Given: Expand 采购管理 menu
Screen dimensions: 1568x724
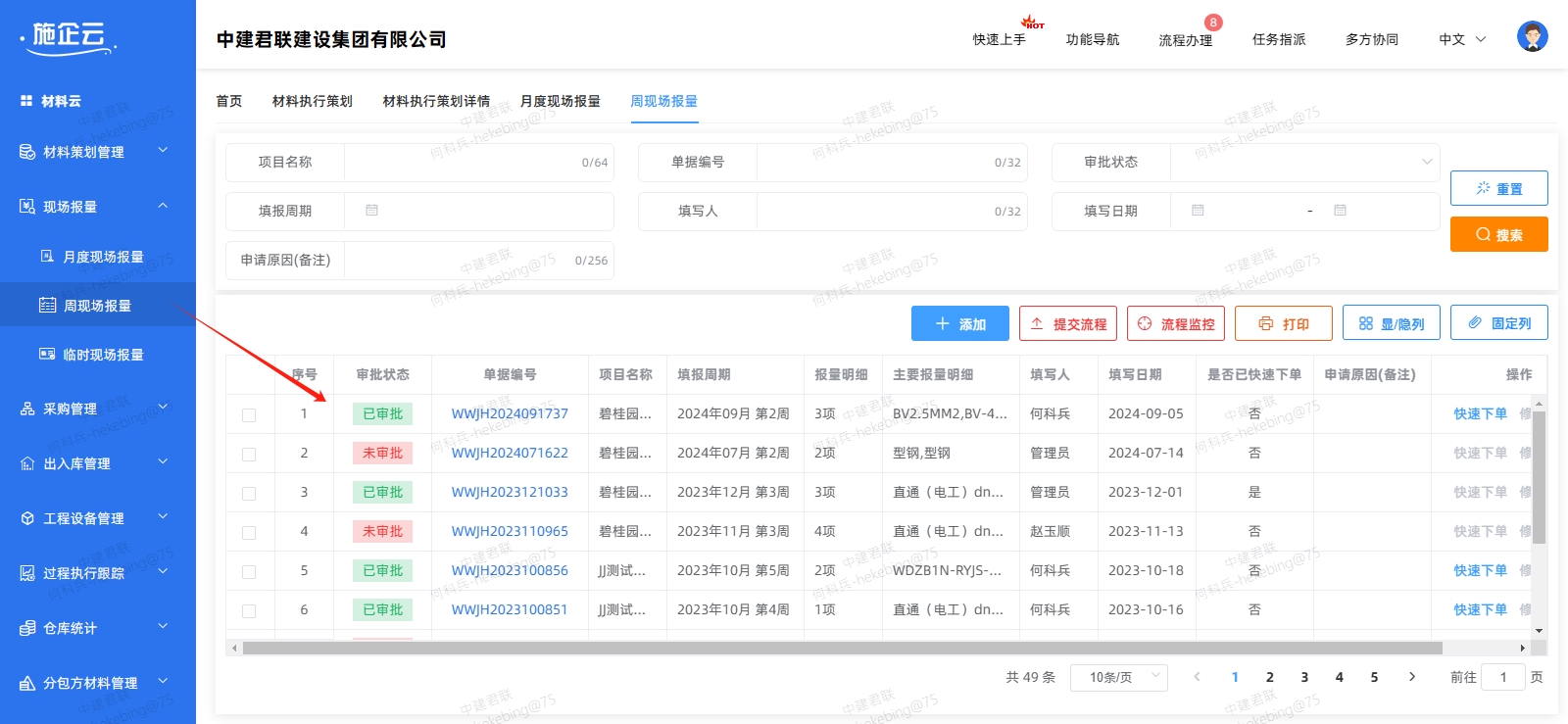Looking at the screenshot, I should (163, 408).
